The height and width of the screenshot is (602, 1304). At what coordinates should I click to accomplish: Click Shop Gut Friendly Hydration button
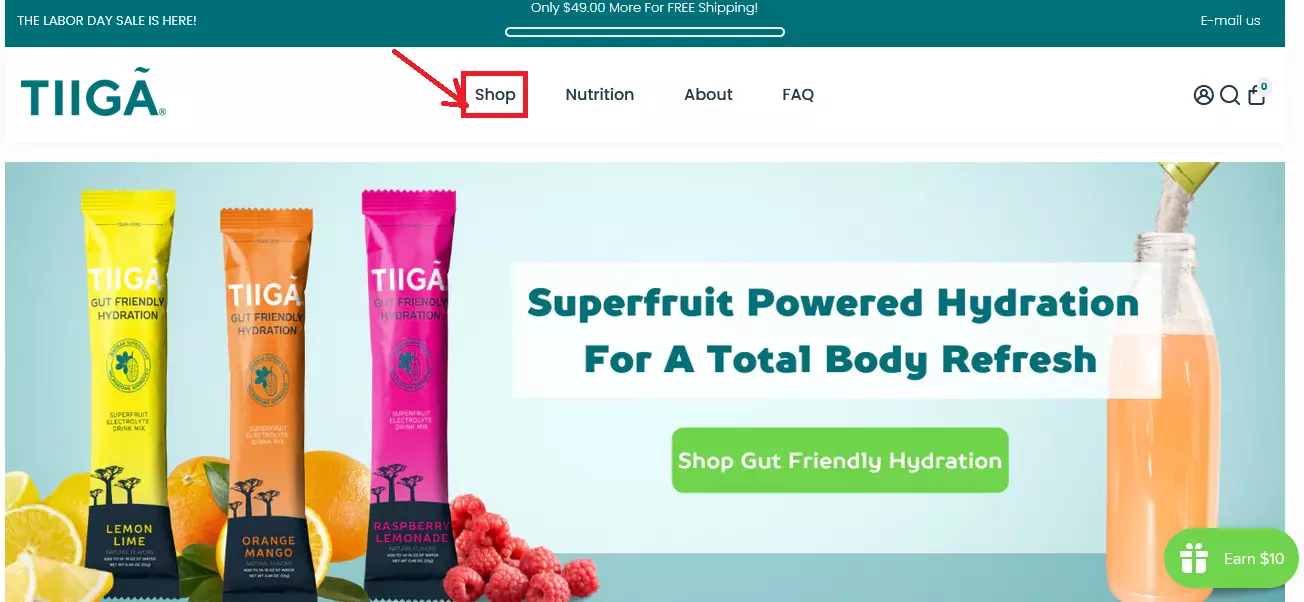[840, 460]
